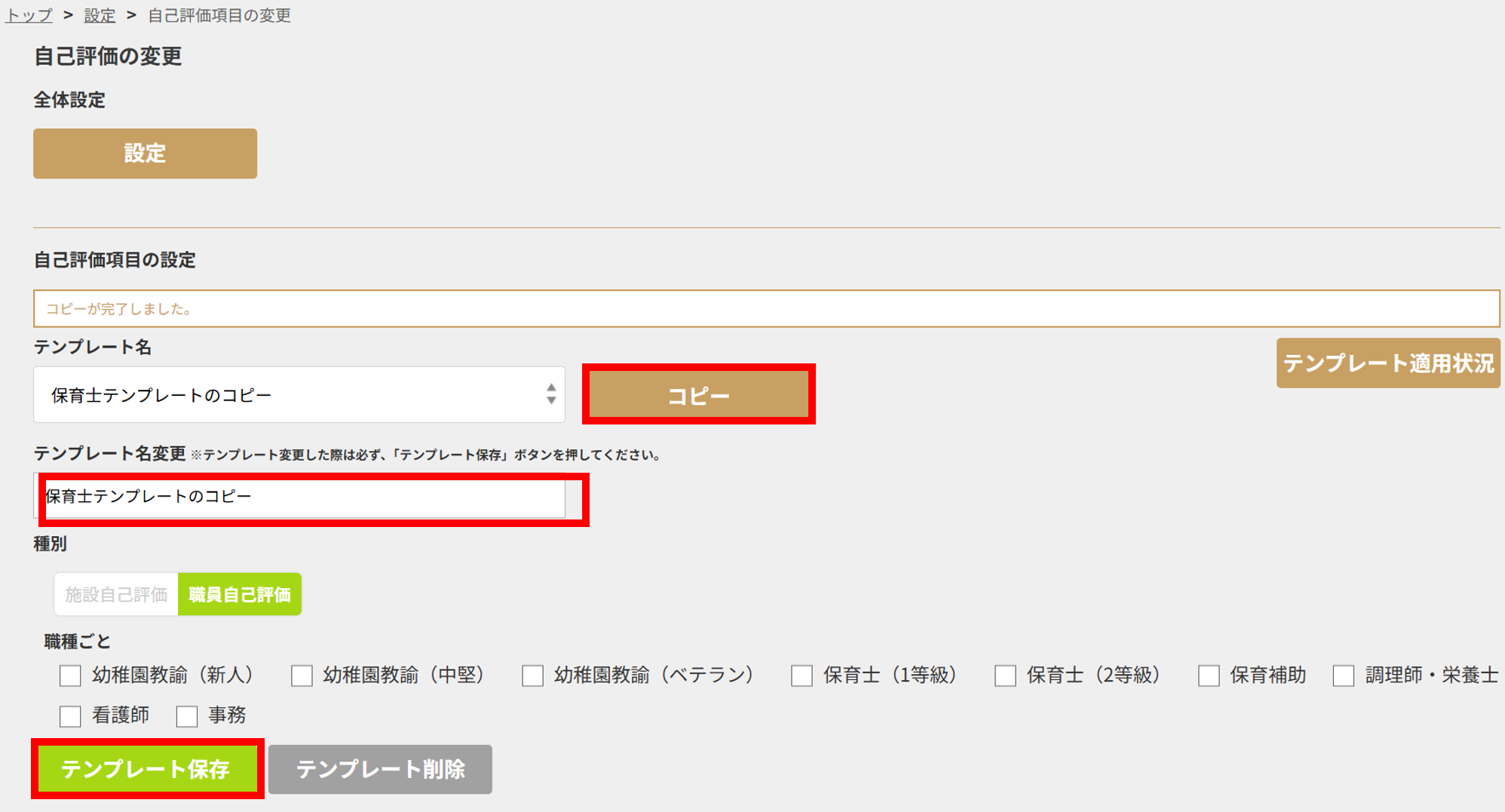This screenshot has height=812, width=1505.
Task: Enable the 保育士（1等級） checkbox
Action: 801,676
